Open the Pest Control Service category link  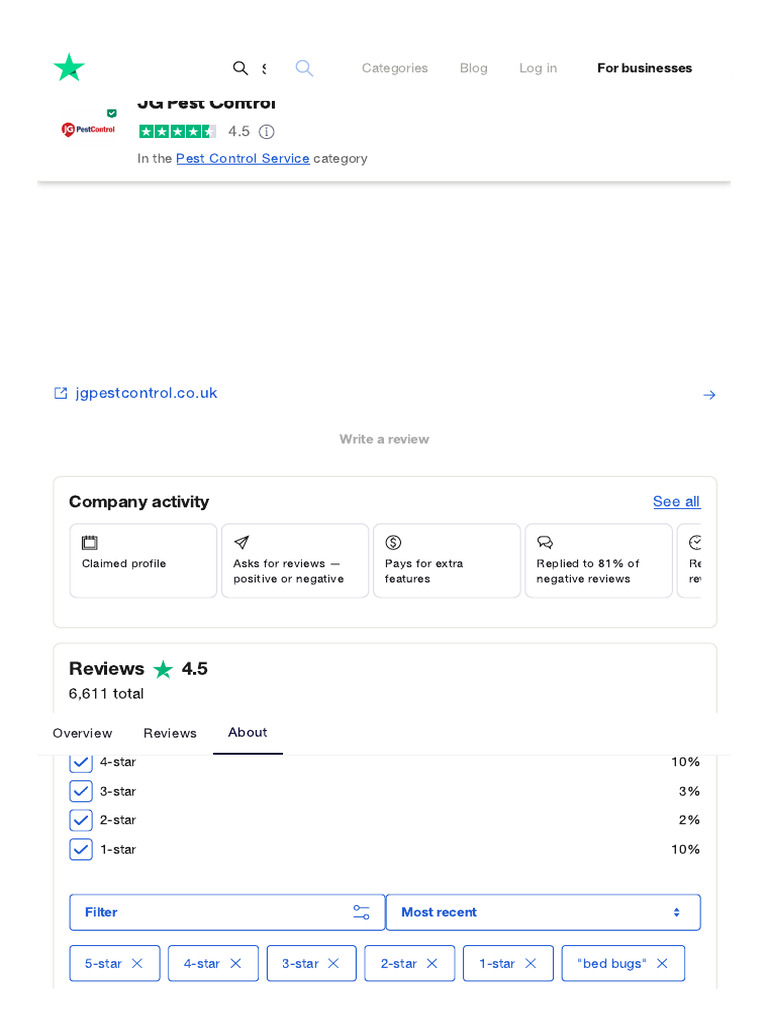pyautogui.click(x=242, y=158)
